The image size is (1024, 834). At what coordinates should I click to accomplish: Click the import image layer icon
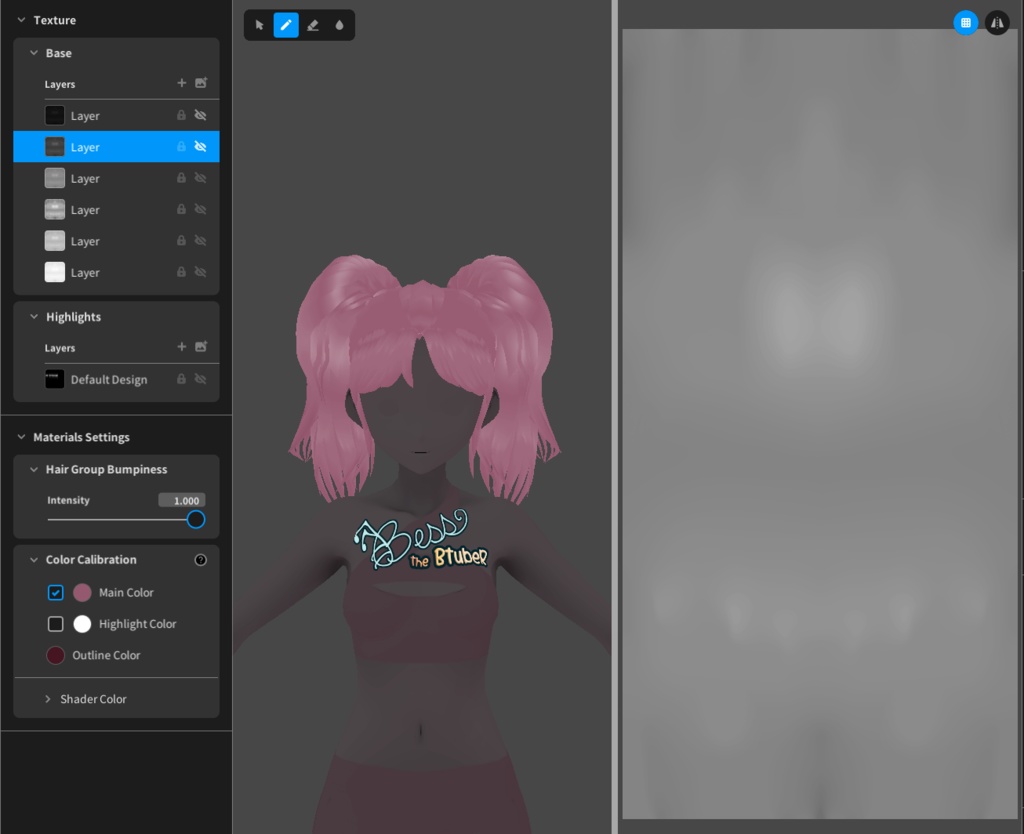tap(201, 83)
